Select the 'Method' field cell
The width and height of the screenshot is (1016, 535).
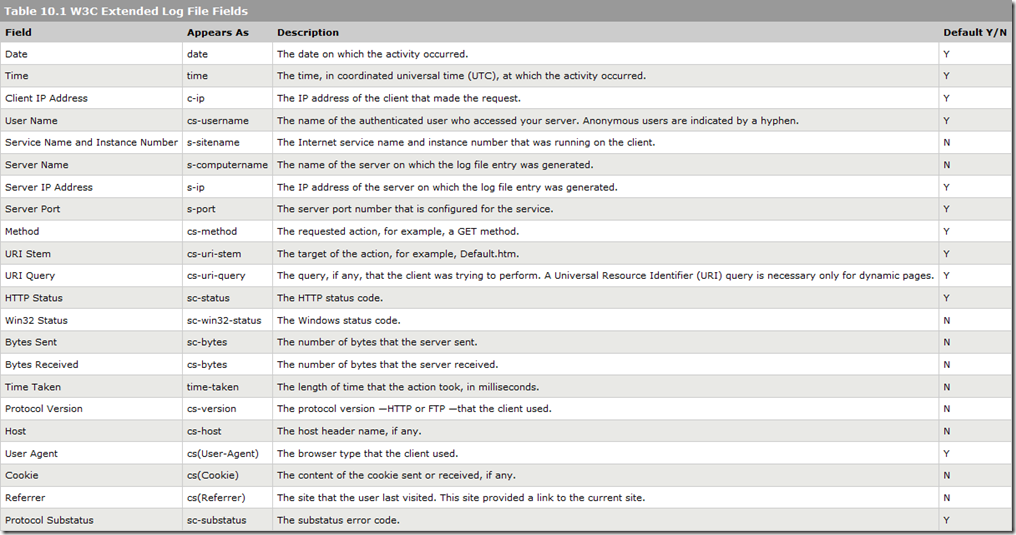91,231
